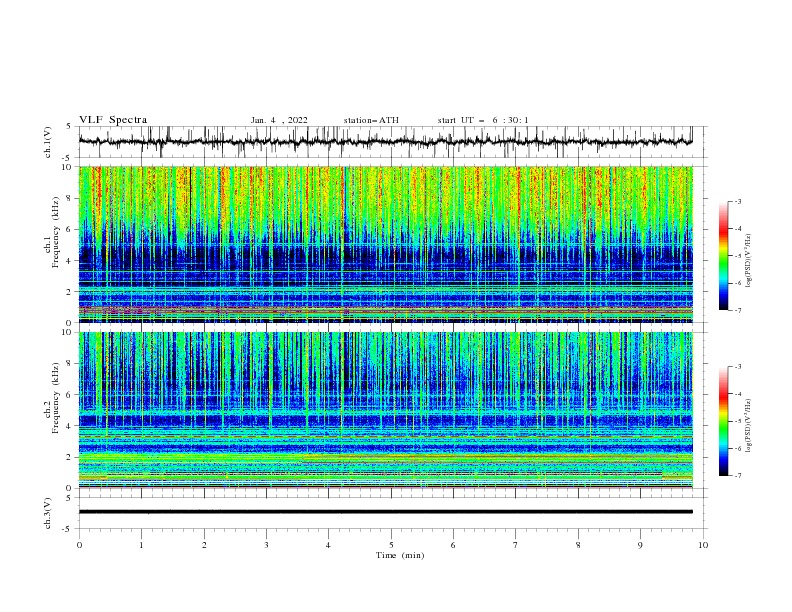Click the '5' tick on the time axis
This screenshot has width=792, height=612.
click(x=391, y=545)
